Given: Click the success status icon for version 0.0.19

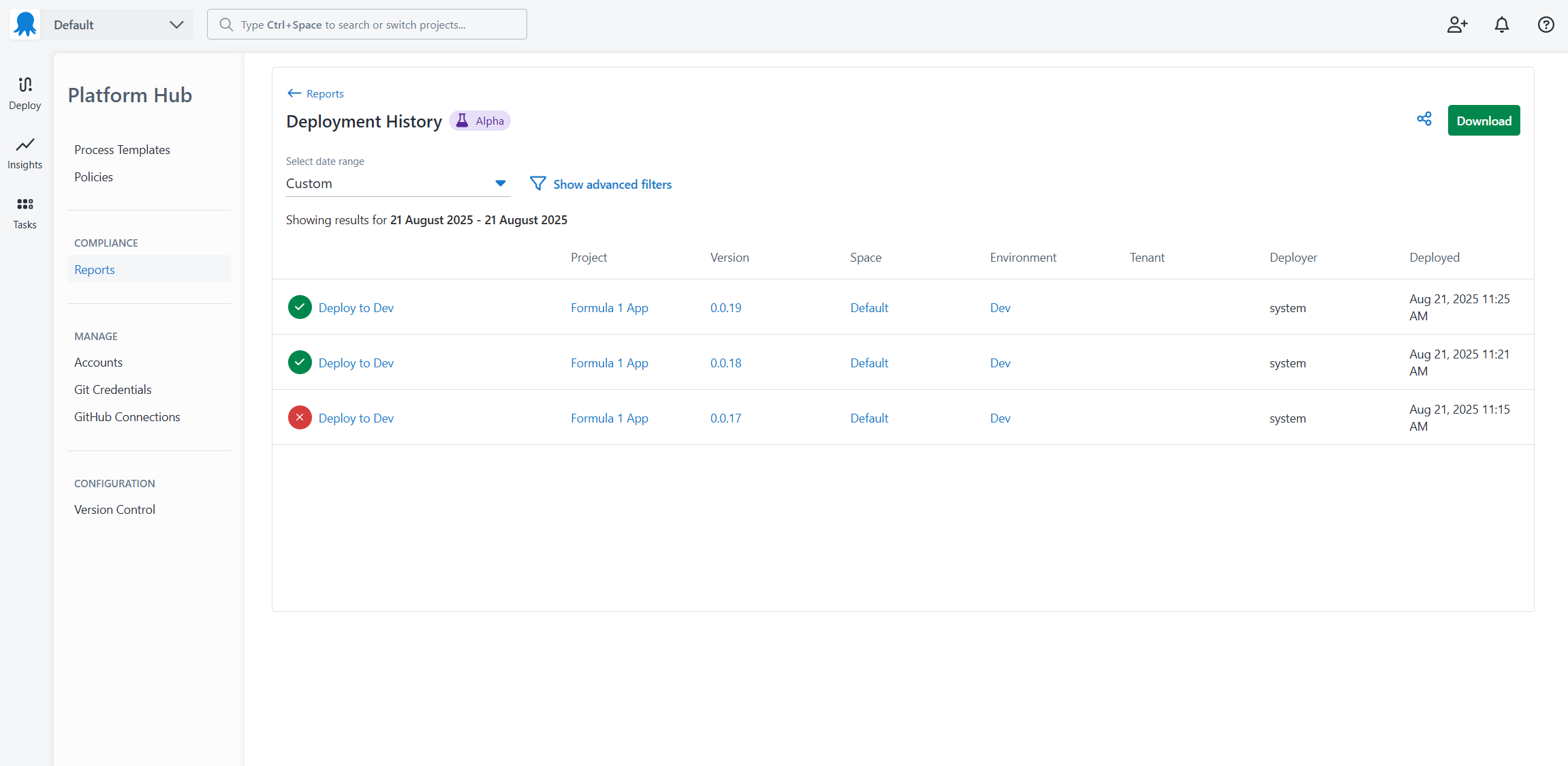Looking at the screenshot, I should [300, 307].
